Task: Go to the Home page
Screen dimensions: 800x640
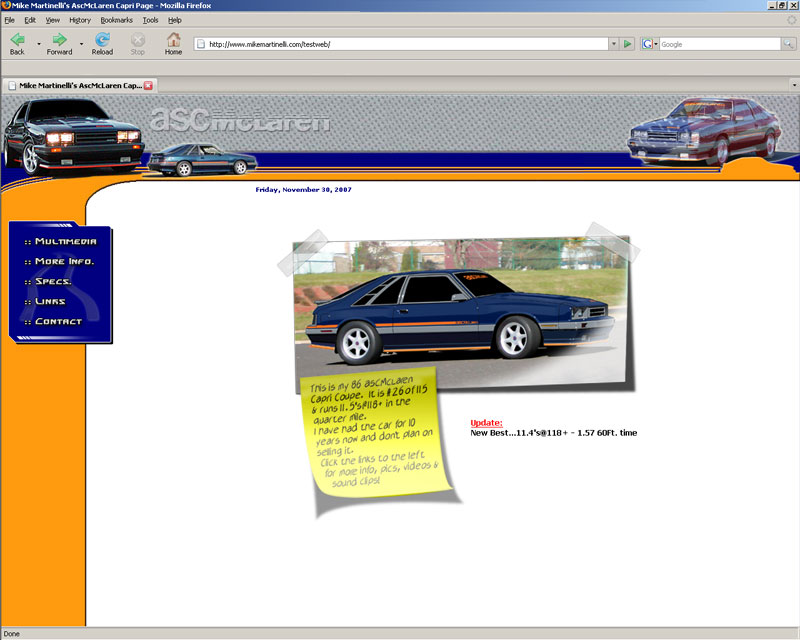Action: [x=173, y=43]
